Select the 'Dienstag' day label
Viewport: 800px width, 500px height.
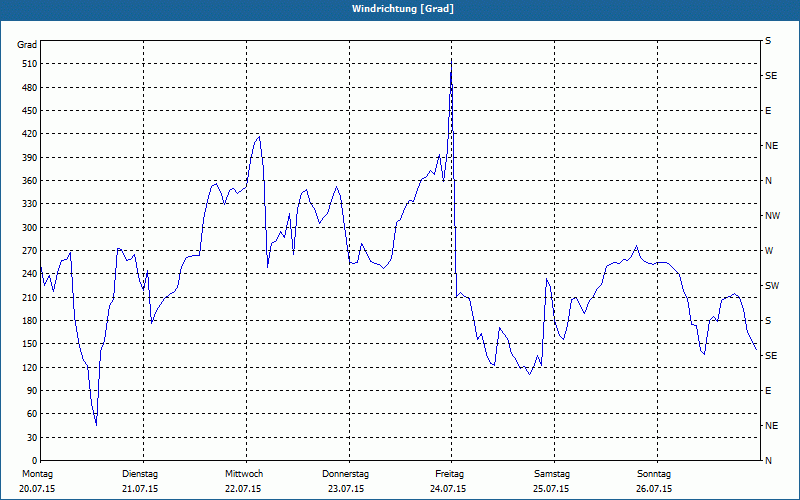[140, 474]
